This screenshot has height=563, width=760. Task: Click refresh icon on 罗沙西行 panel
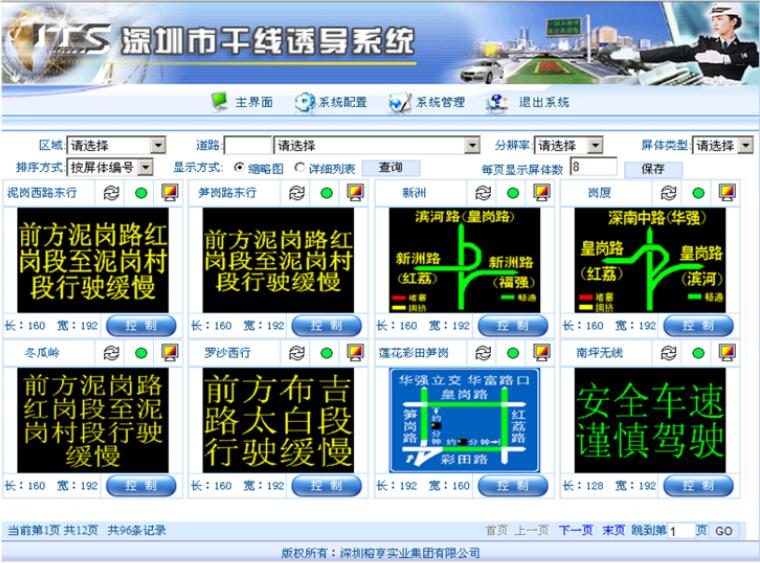297,353
